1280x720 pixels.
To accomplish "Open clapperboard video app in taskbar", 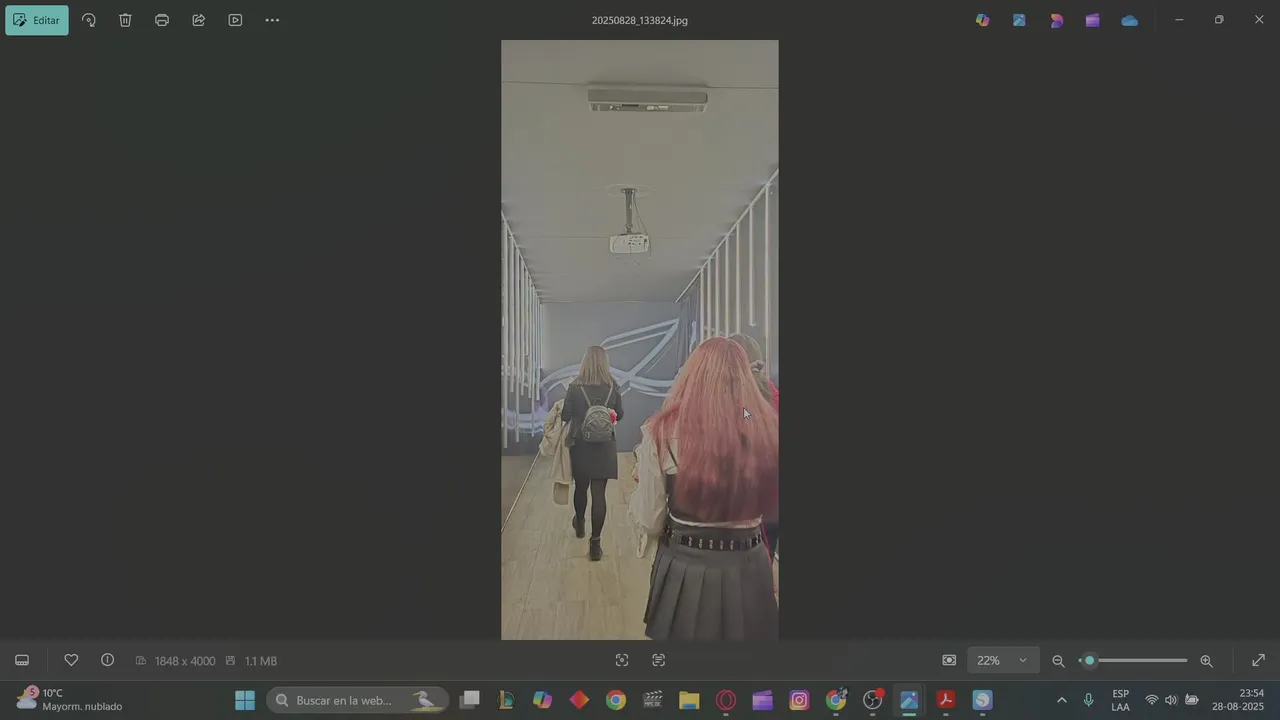I will (x=653, y=700).
